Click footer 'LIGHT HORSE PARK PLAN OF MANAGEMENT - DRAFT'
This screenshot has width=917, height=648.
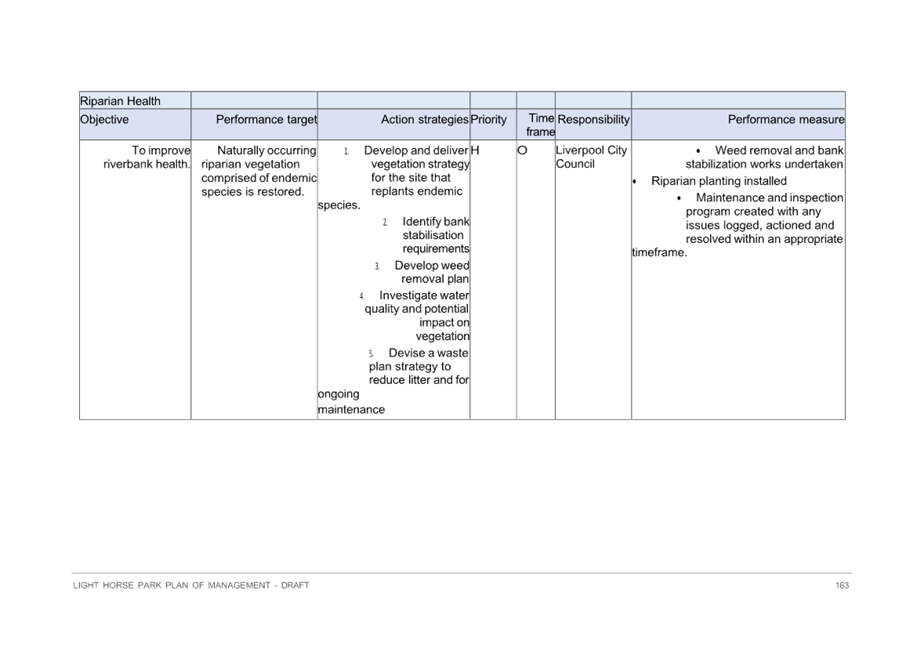click(x=191, y=585)
